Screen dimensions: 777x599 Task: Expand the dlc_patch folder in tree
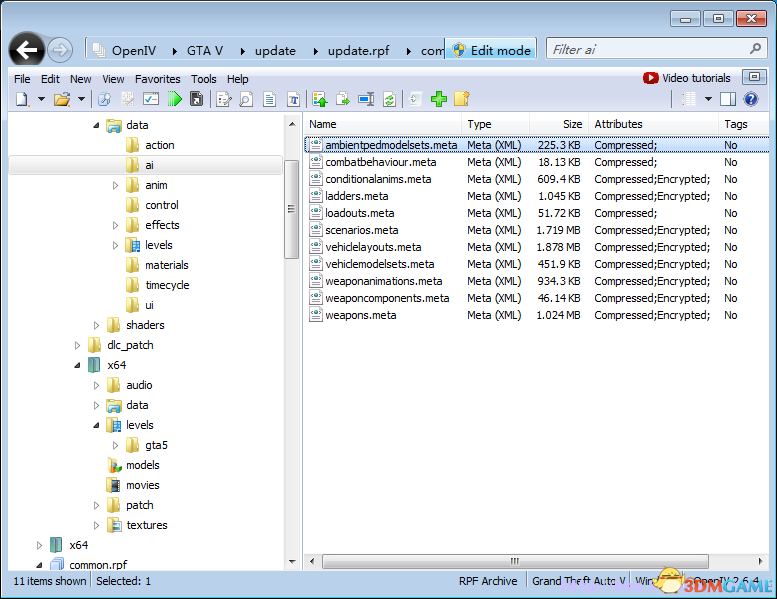click(x=77, y=345)
